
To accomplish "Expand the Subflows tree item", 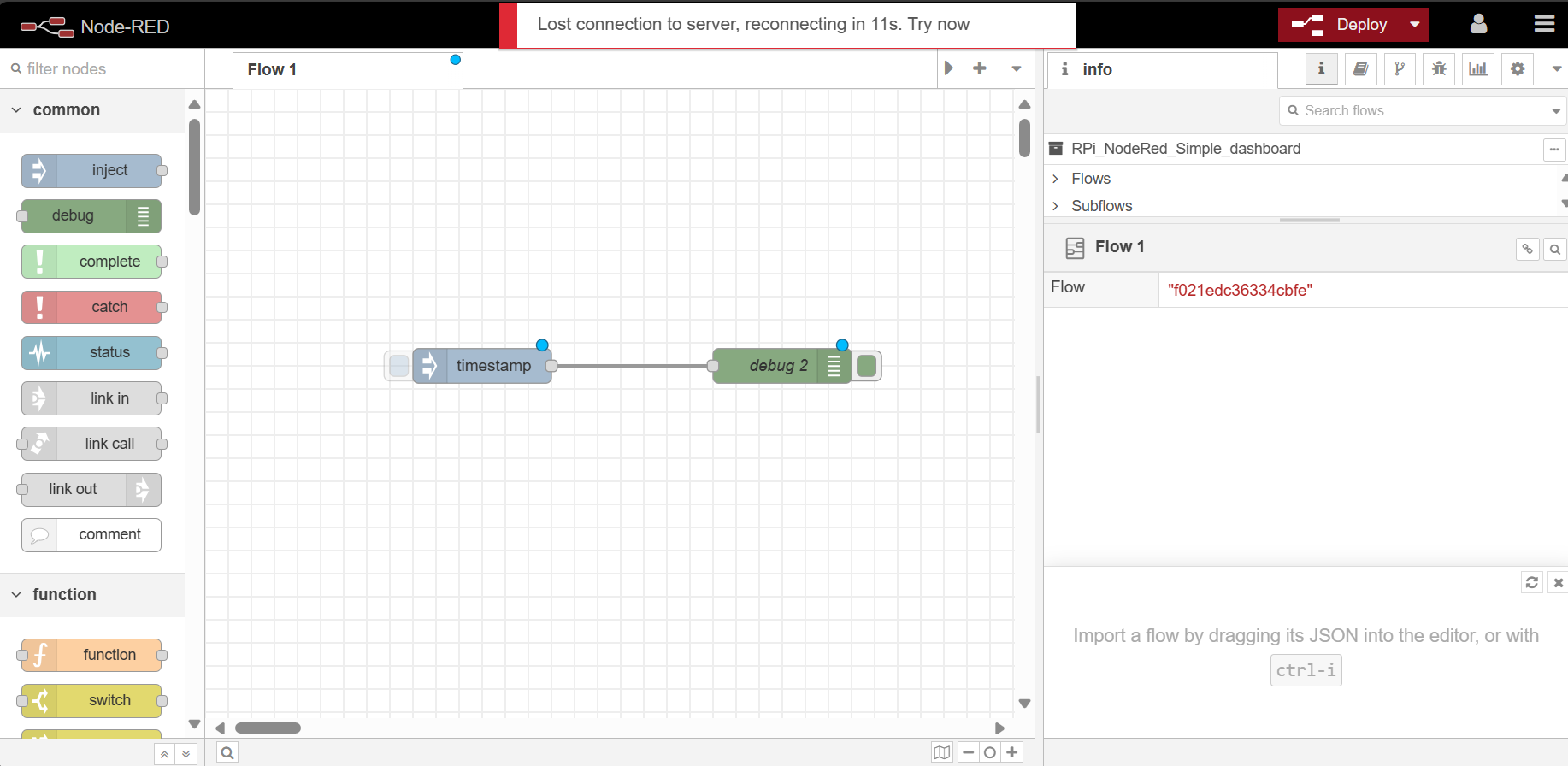I will pos(1056,206).
